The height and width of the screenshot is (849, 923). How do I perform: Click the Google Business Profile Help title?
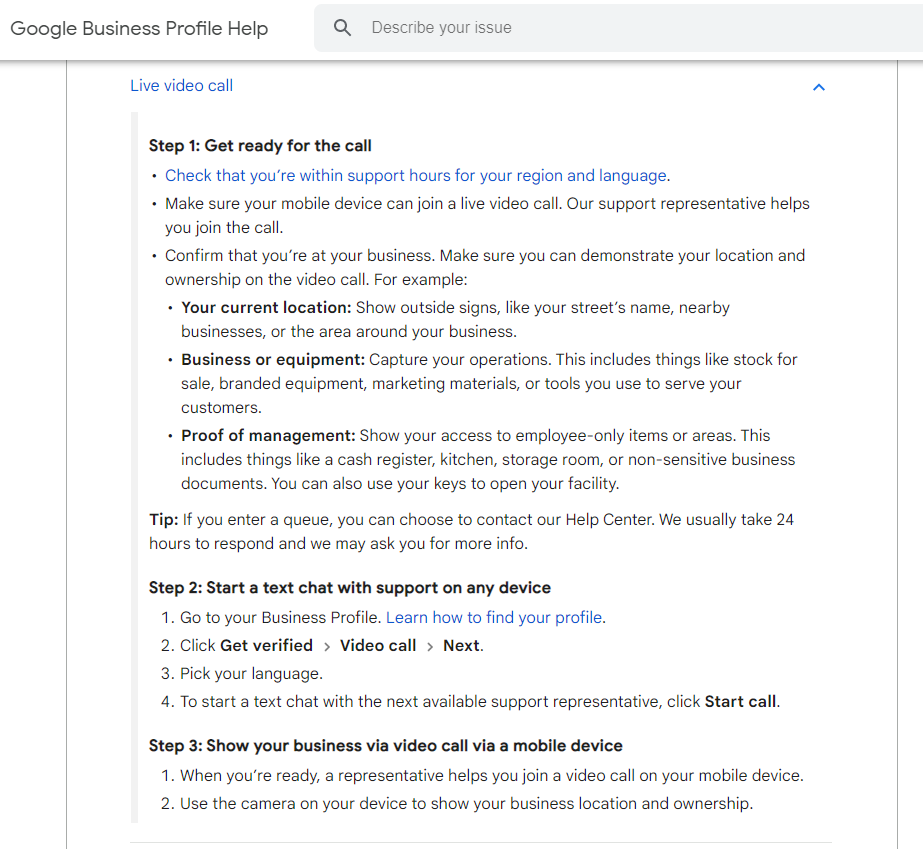(139, 28)
